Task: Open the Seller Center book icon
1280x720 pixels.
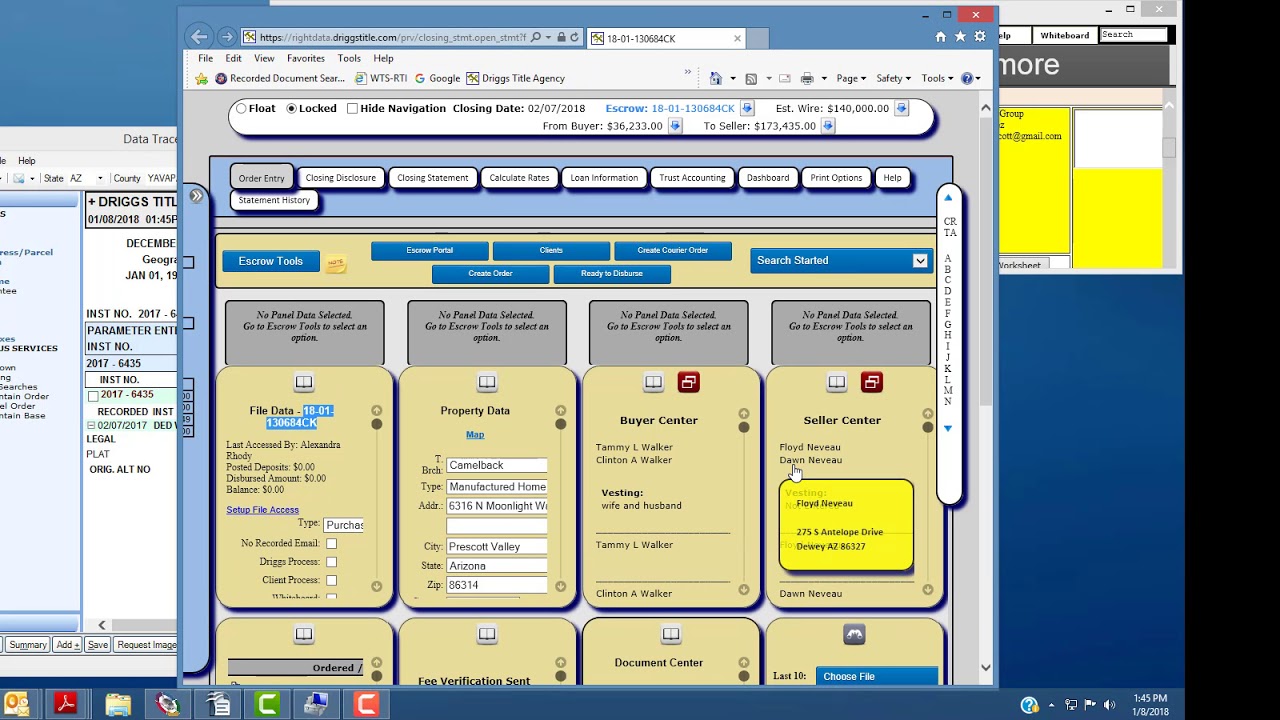Action: click(837, 383)
